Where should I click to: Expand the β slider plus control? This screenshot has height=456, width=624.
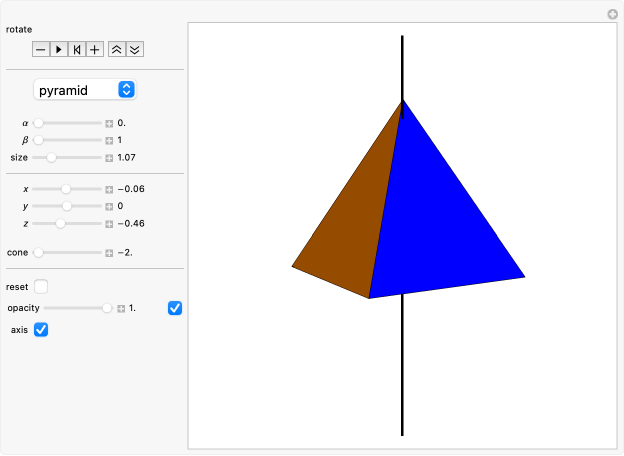coord(109,140)
